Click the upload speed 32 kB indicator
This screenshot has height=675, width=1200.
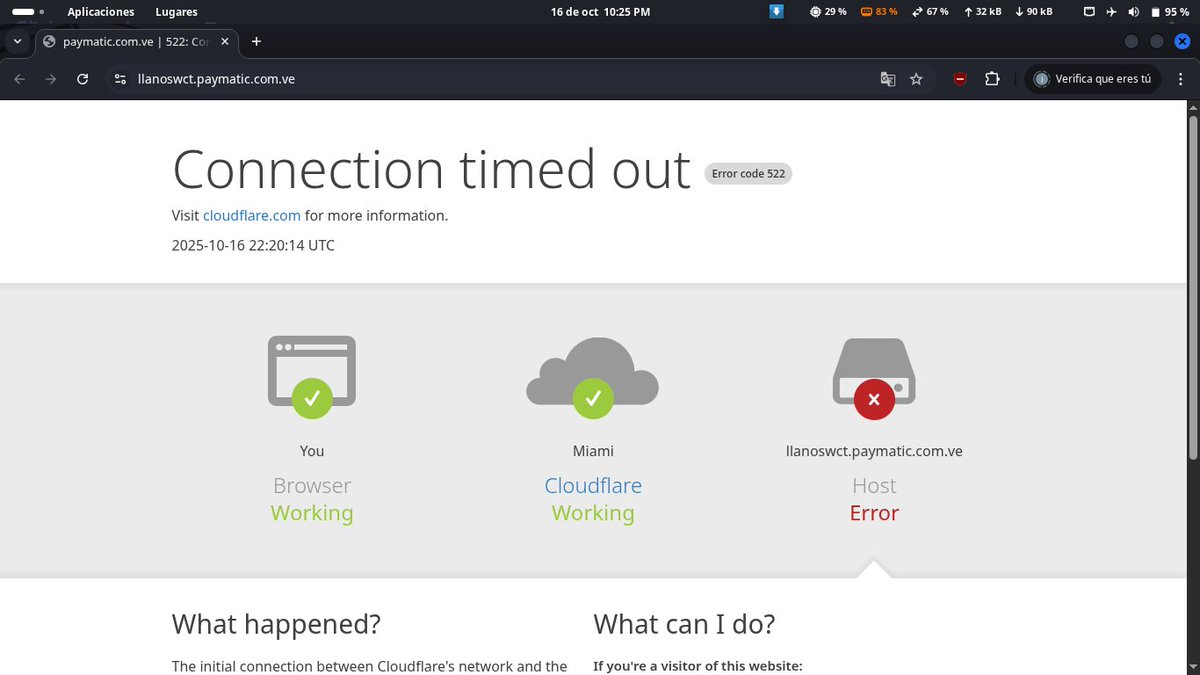[982, 12]
